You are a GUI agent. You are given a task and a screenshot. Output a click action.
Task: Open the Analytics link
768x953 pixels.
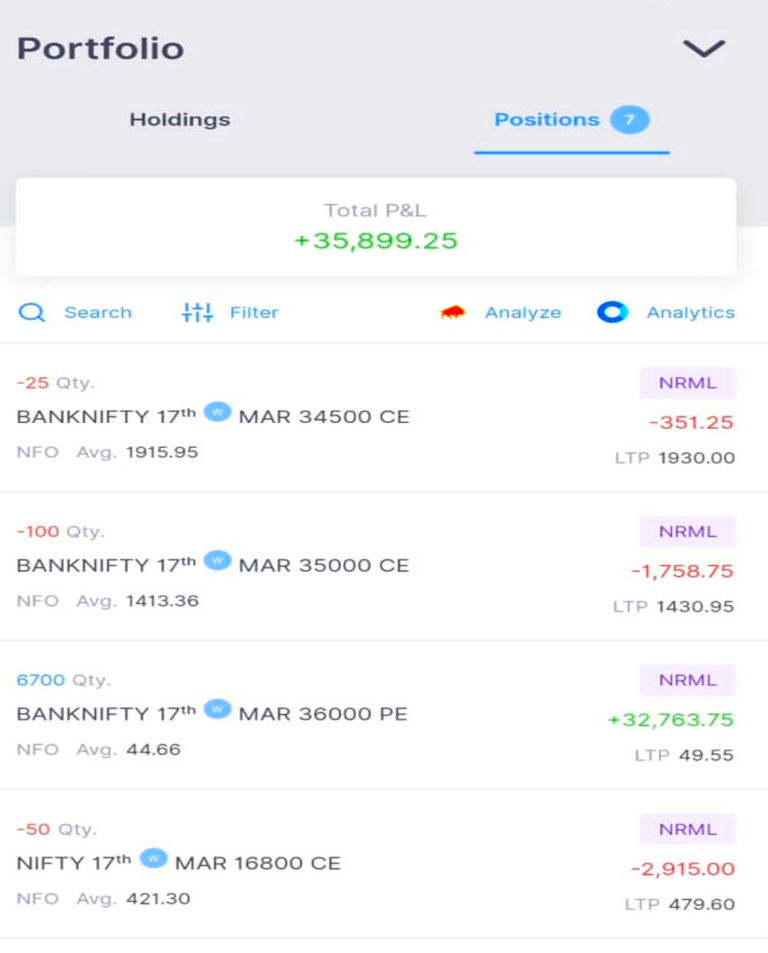[x=690, y=313]
